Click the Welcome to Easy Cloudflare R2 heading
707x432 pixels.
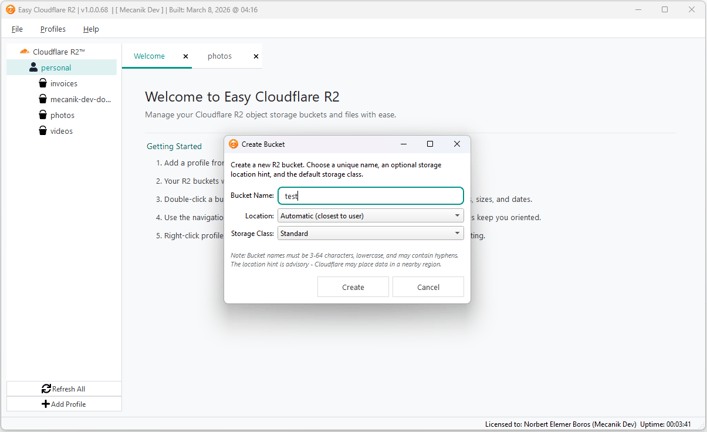click(x=242, y=97)
